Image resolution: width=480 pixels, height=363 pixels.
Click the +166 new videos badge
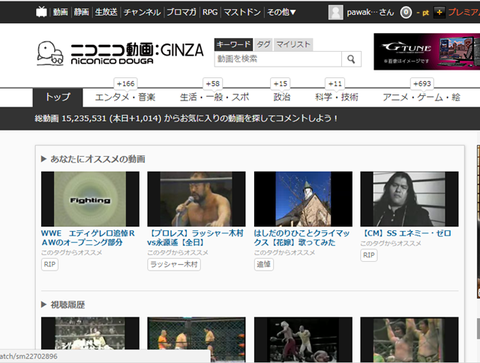coord(126,84)
